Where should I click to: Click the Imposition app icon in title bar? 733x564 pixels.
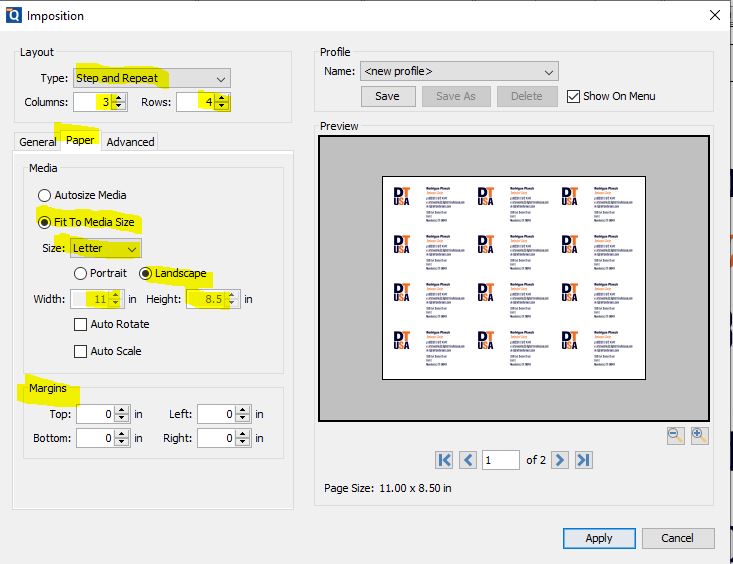14,15
